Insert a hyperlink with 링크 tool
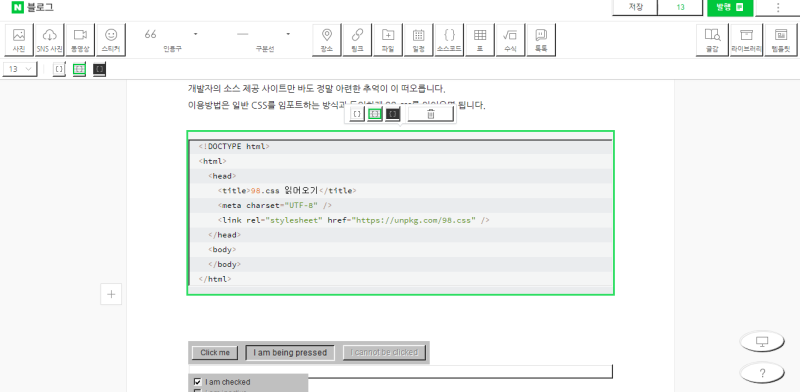 point(358,39)
